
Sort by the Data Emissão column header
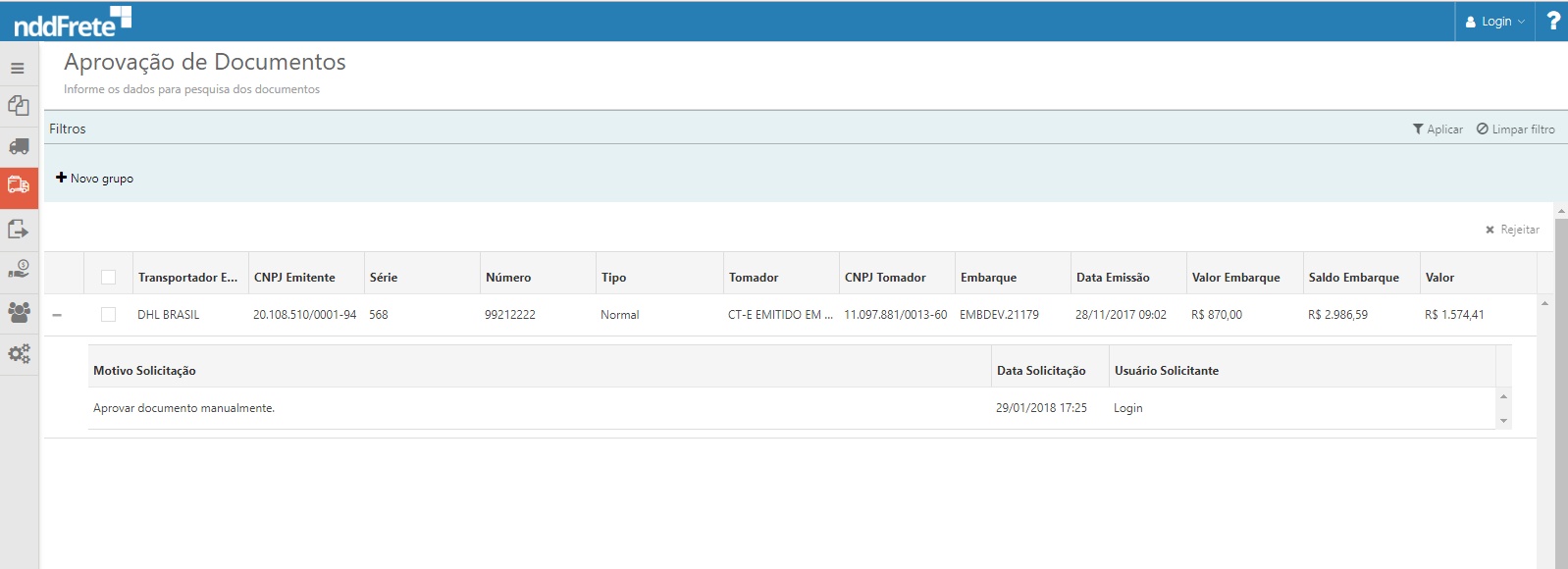point(1113,278)
